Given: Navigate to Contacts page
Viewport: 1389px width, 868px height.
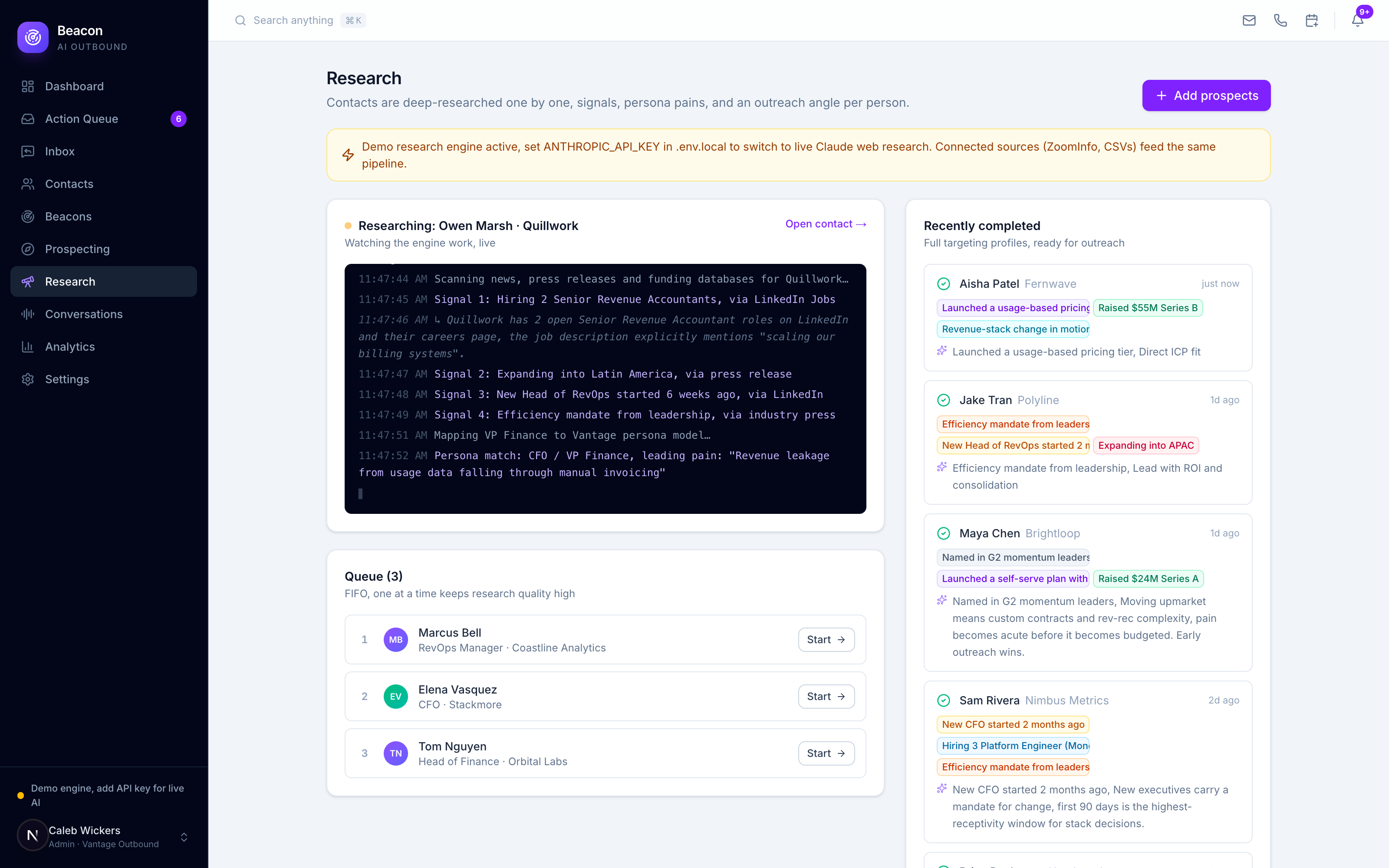Looking at the screenshot, I should pyautogui.click(x=103, y=184).
